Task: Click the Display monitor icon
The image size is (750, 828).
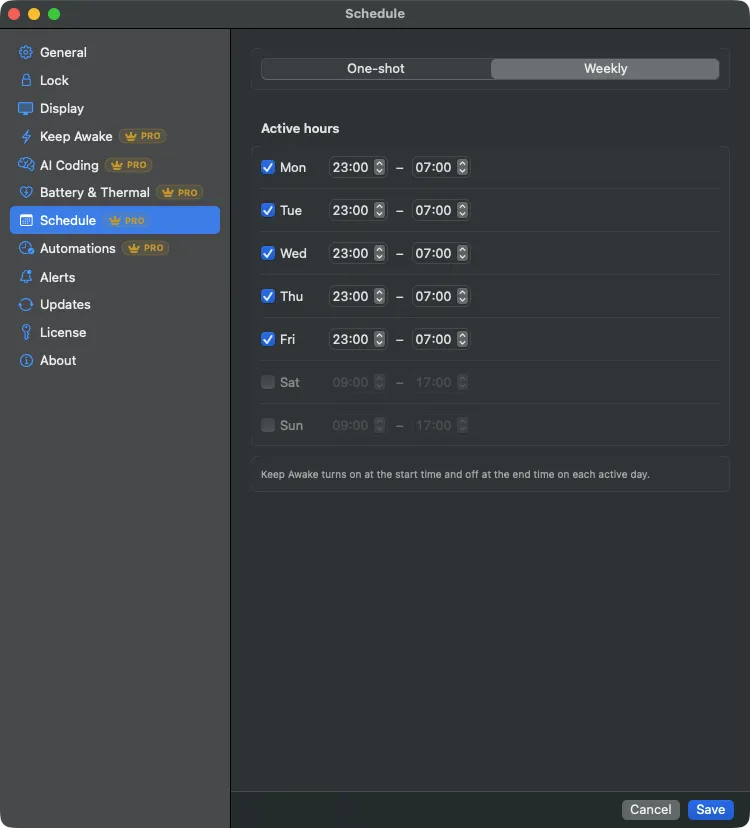Action: point(25,108)
